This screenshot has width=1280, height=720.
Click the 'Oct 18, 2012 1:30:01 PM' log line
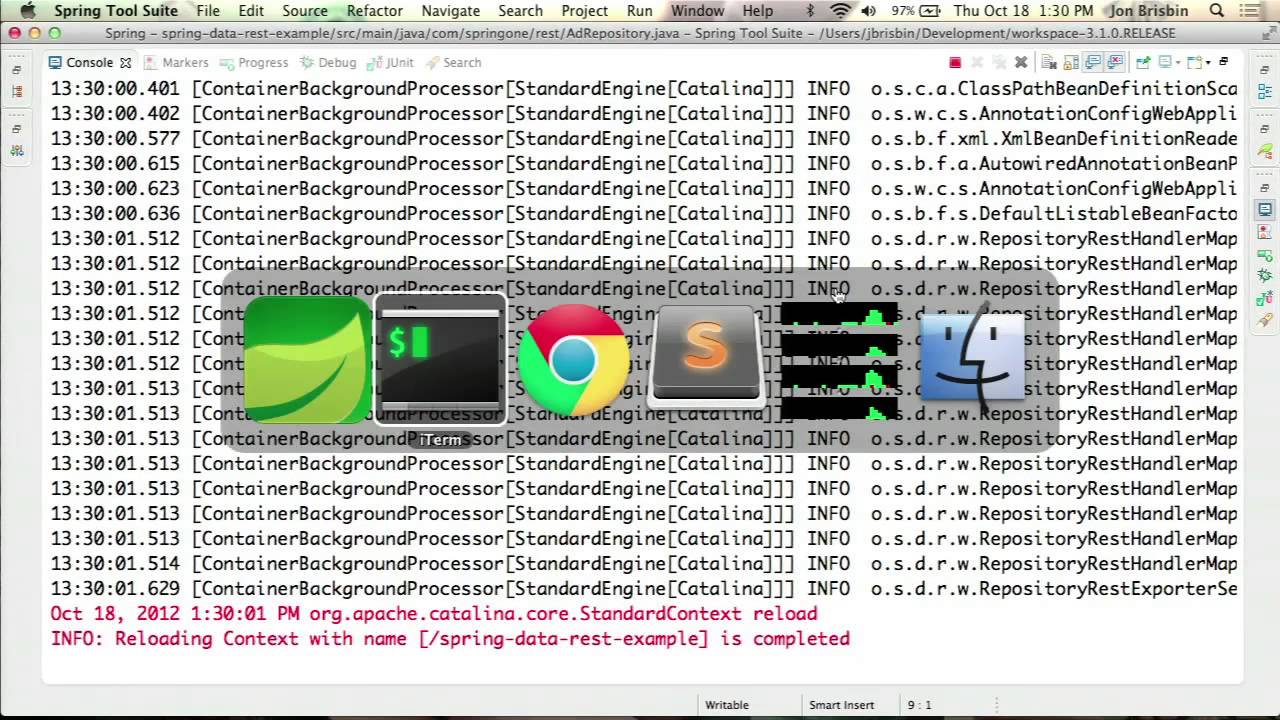[x=434, y=614]
